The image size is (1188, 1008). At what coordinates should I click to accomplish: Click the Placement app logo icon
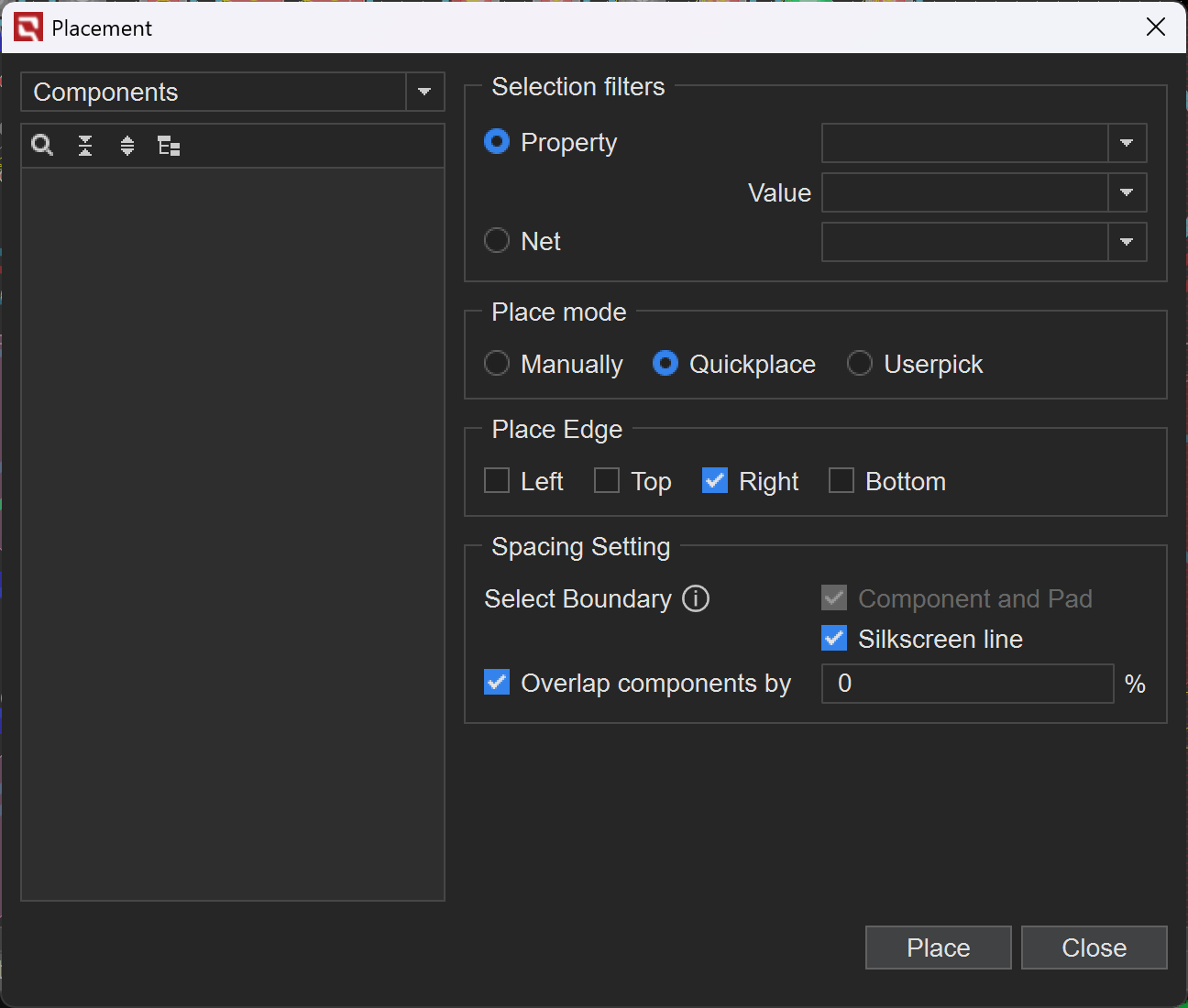(x=28, y=27)
